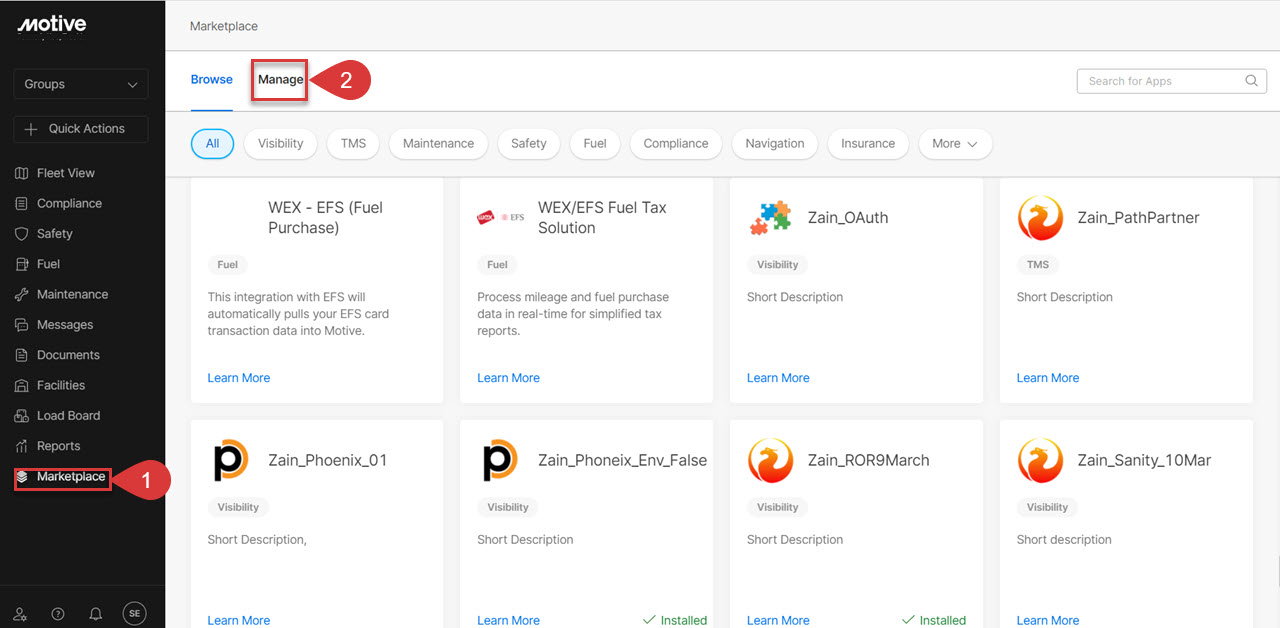This screenshot has width=1280, height=628.
Task: Open Fleet View via its map icon
Action: [22, 173]
